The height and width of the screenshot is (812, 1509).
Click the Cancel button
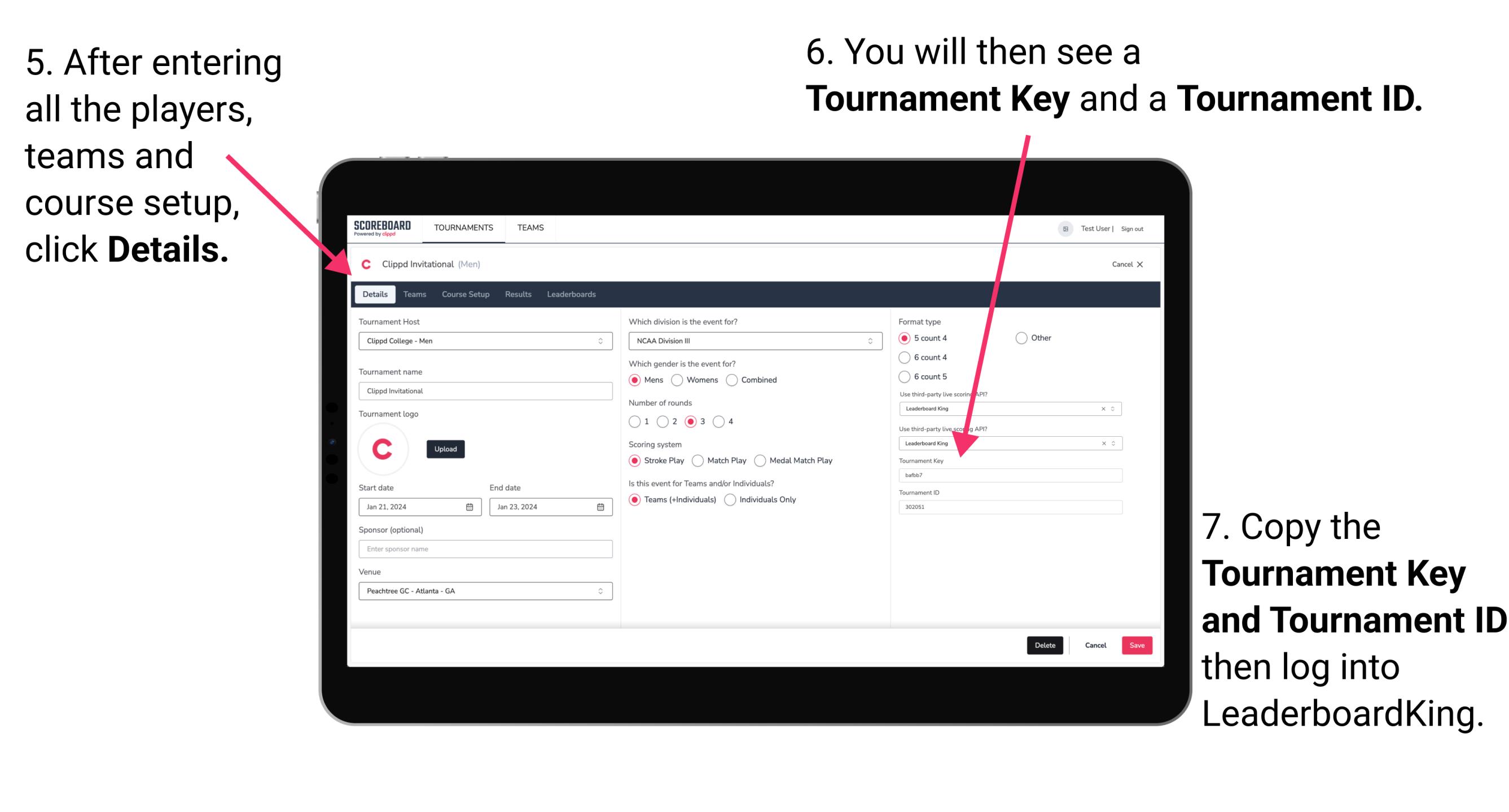1094,644
